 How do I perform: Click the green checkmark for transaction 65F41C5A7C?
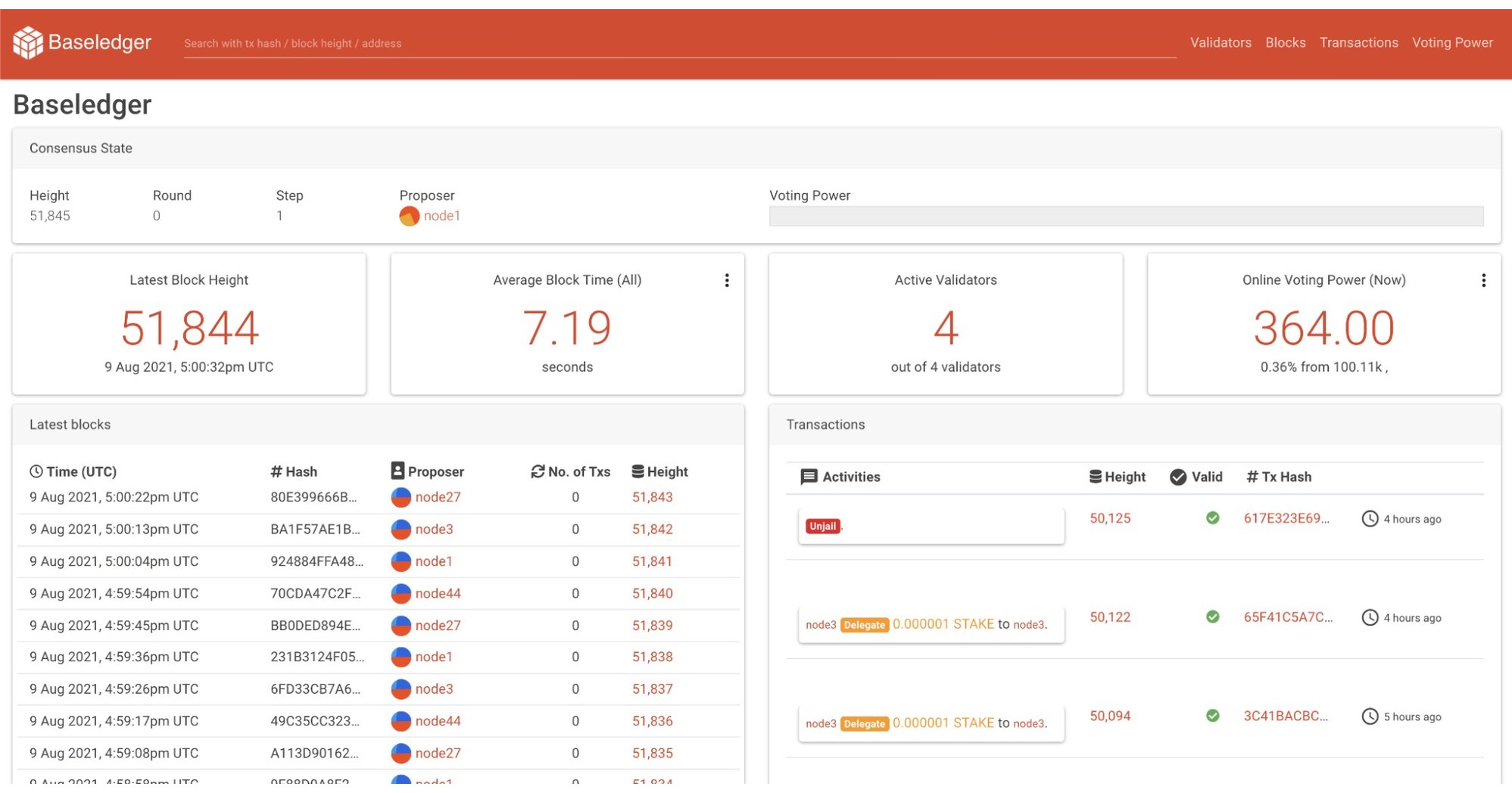point(1212,617)
